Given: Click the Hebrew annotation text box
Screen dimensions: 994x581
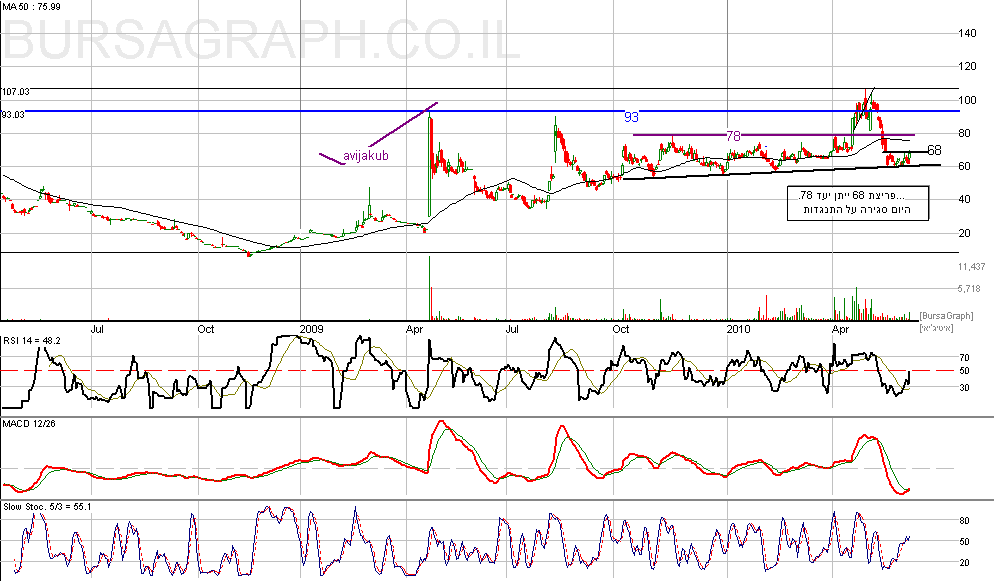Looking at the screenshot, I should click(x=859, y=202).
